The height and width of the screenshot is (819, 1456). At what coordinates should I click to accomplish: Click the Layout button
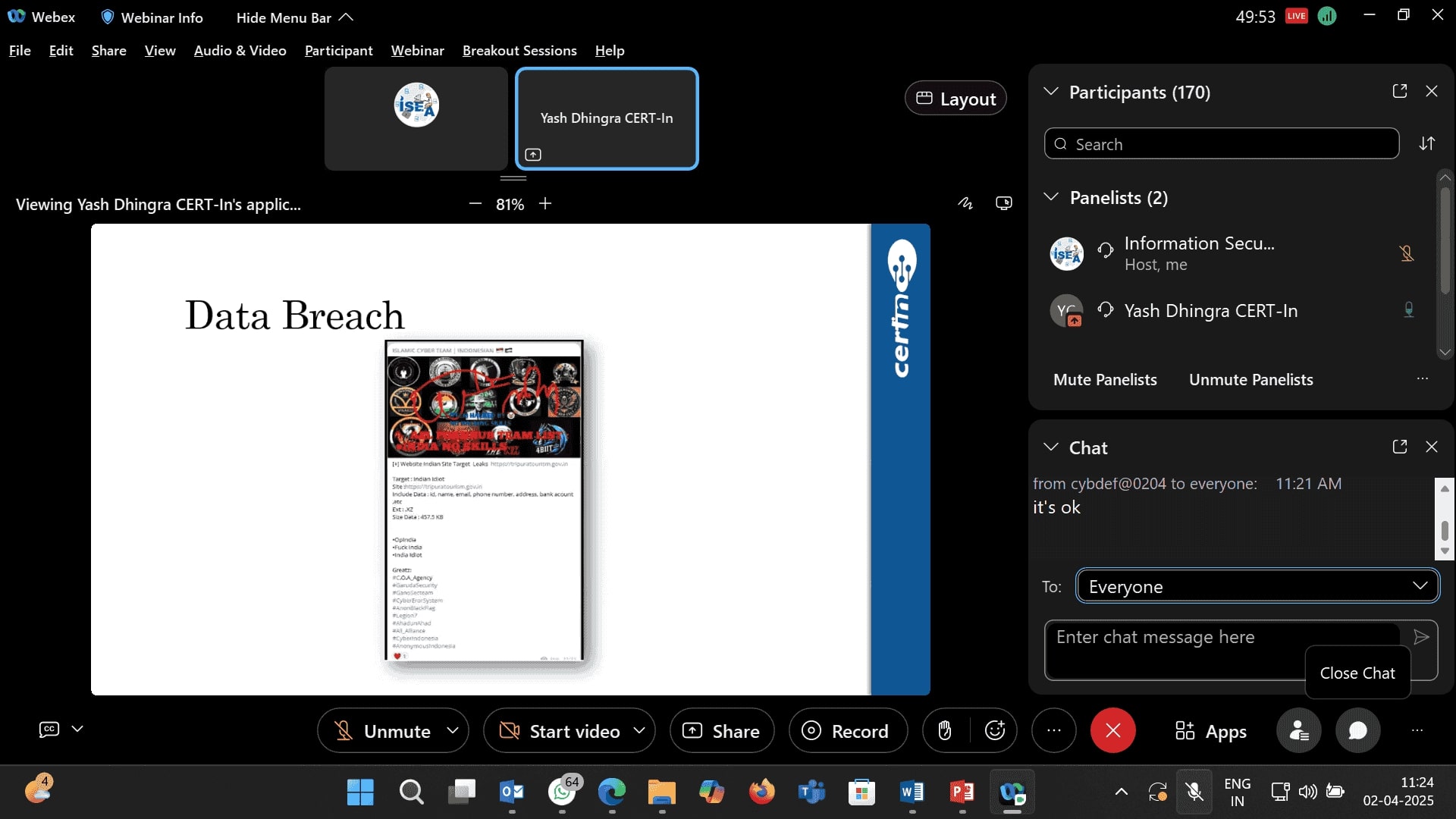tap(955, 99)
